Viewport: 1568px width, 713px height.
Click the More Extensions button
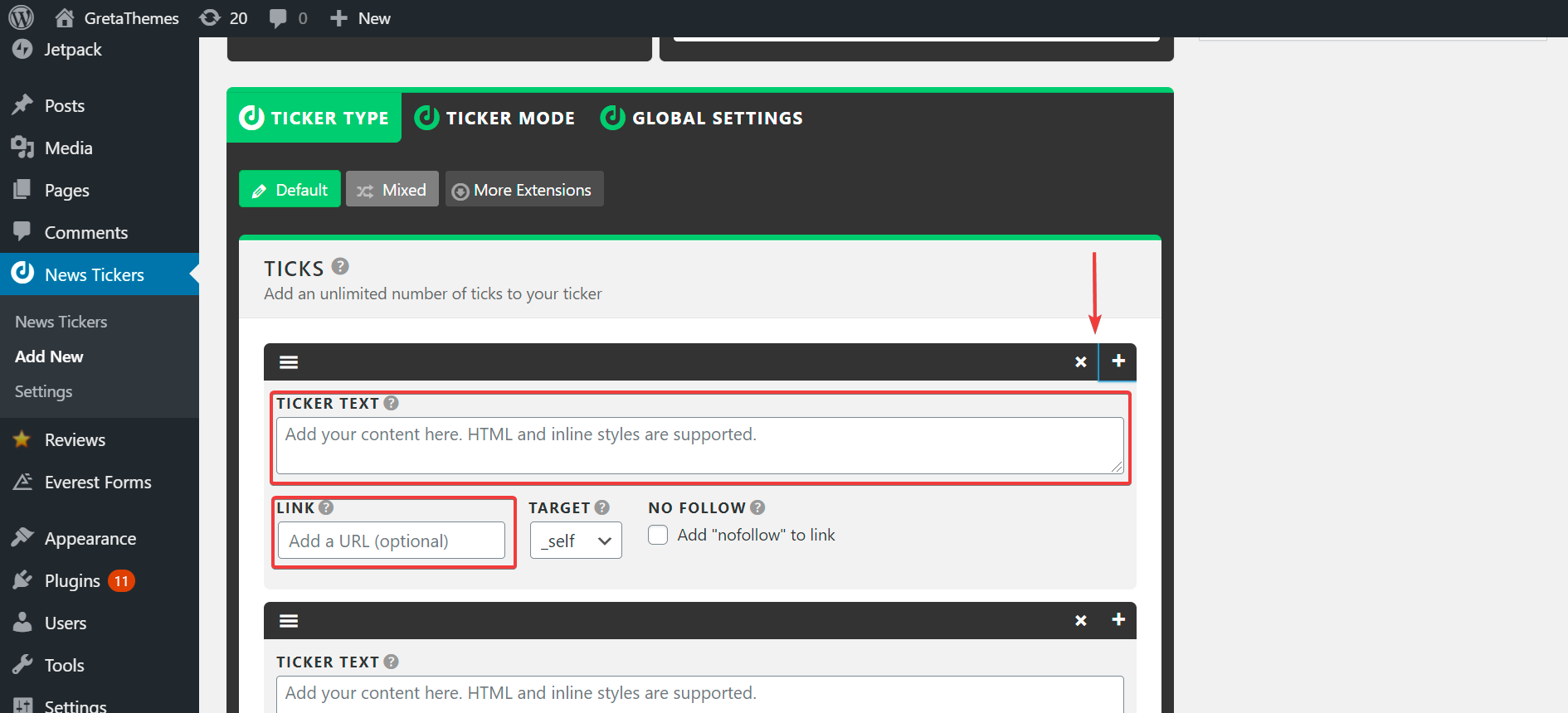pos(524,190)
